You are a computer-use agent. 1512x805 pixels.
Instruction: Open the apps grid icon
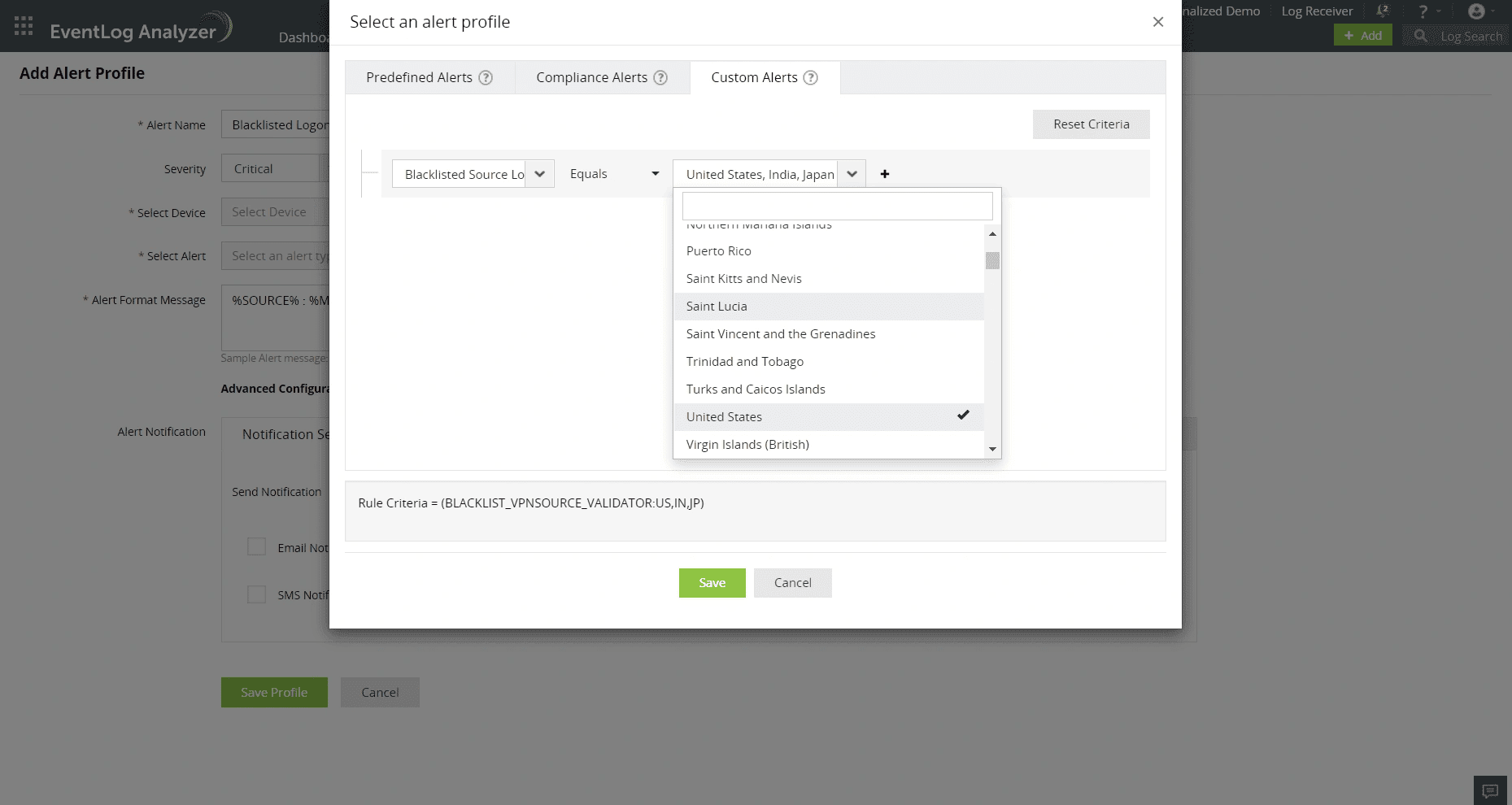coord(24,26)
